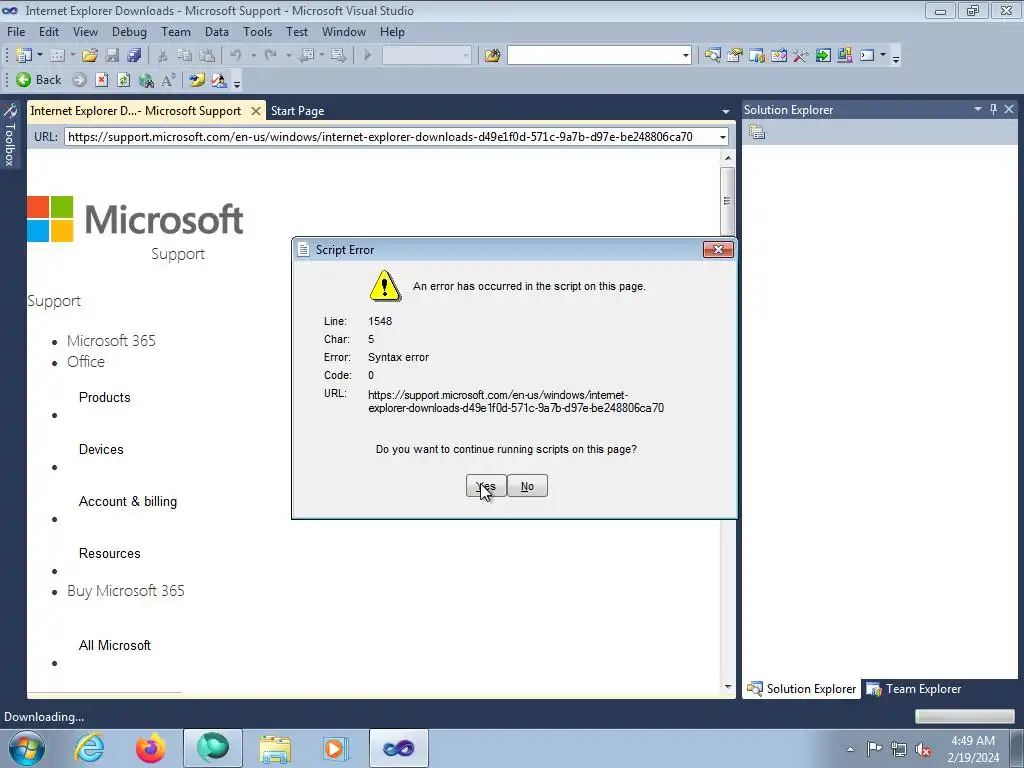1024x768 pixels.
Task: Click the download progress bar in status bar
Action: point(964,716)
